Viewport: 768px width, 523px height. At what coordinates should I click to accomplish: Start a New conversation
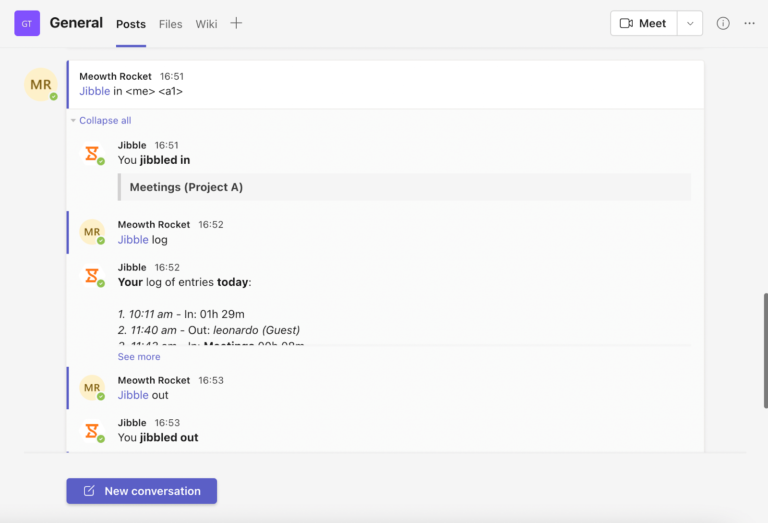[142, 491]
